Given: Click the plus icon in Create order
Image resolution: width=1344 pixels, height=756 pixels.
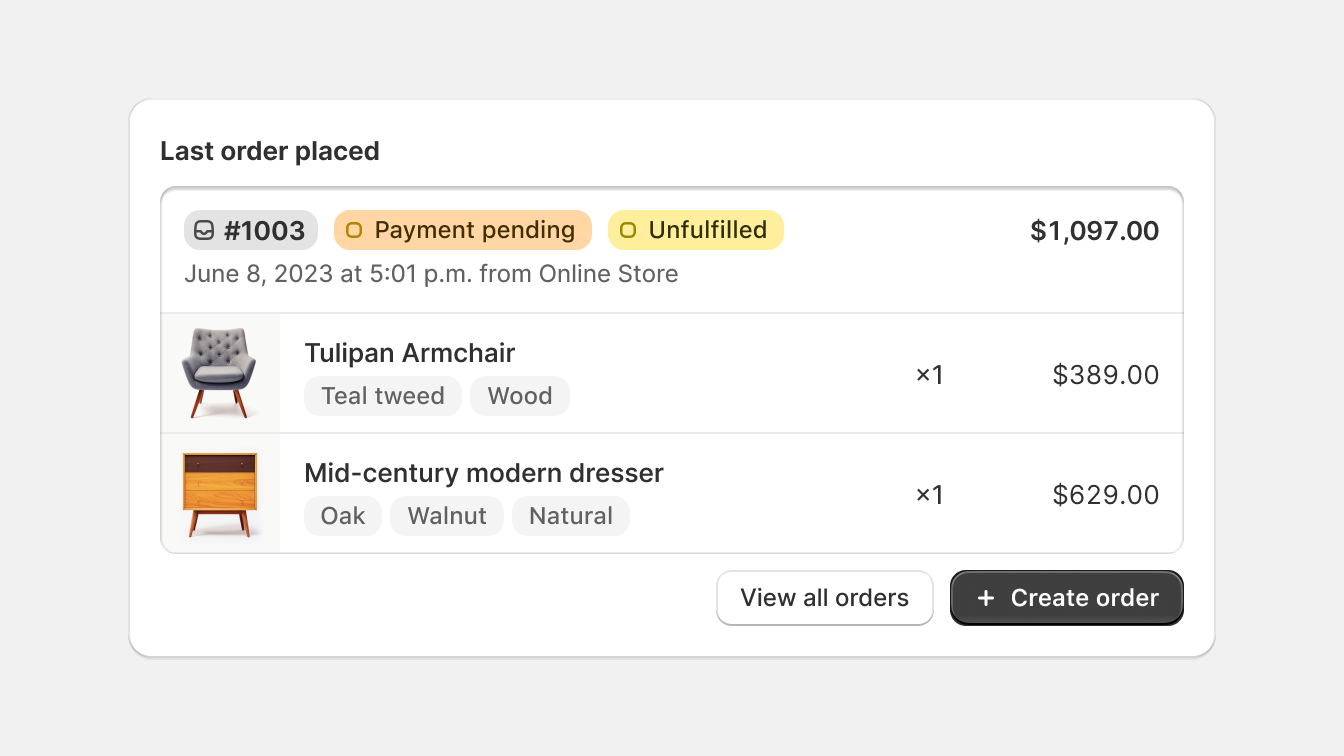Looking at the screenshot, I should click(x=986, y=598).
